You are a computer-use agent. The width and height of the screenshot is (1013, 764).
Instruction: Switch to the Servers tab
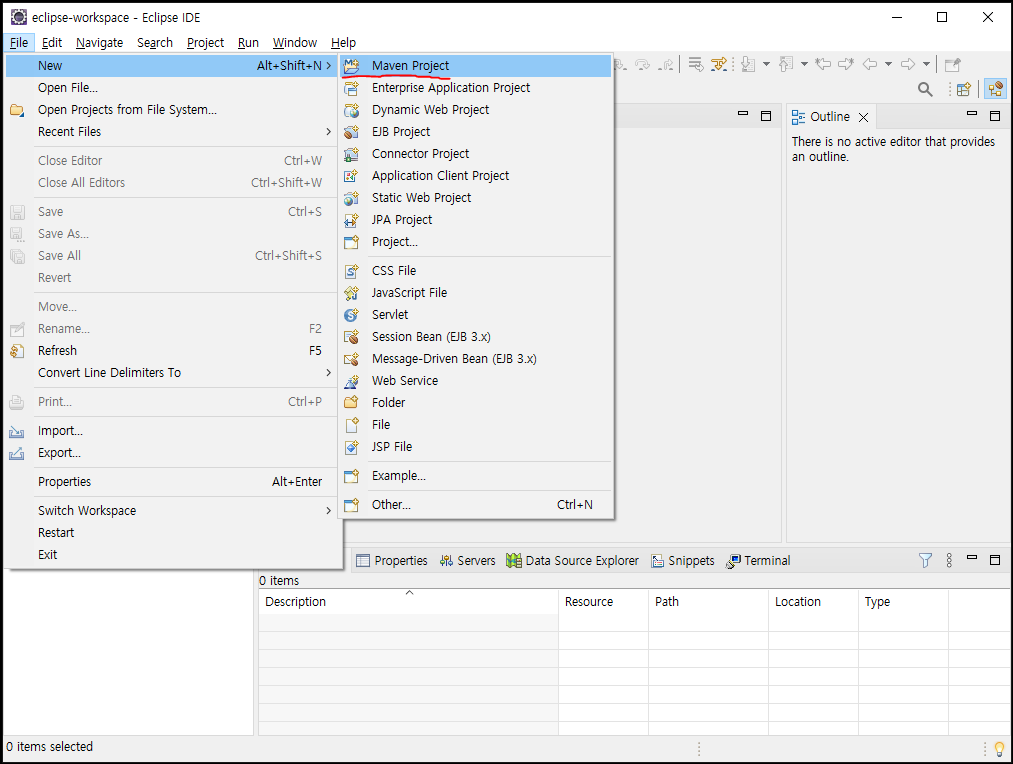coord(468,561)
